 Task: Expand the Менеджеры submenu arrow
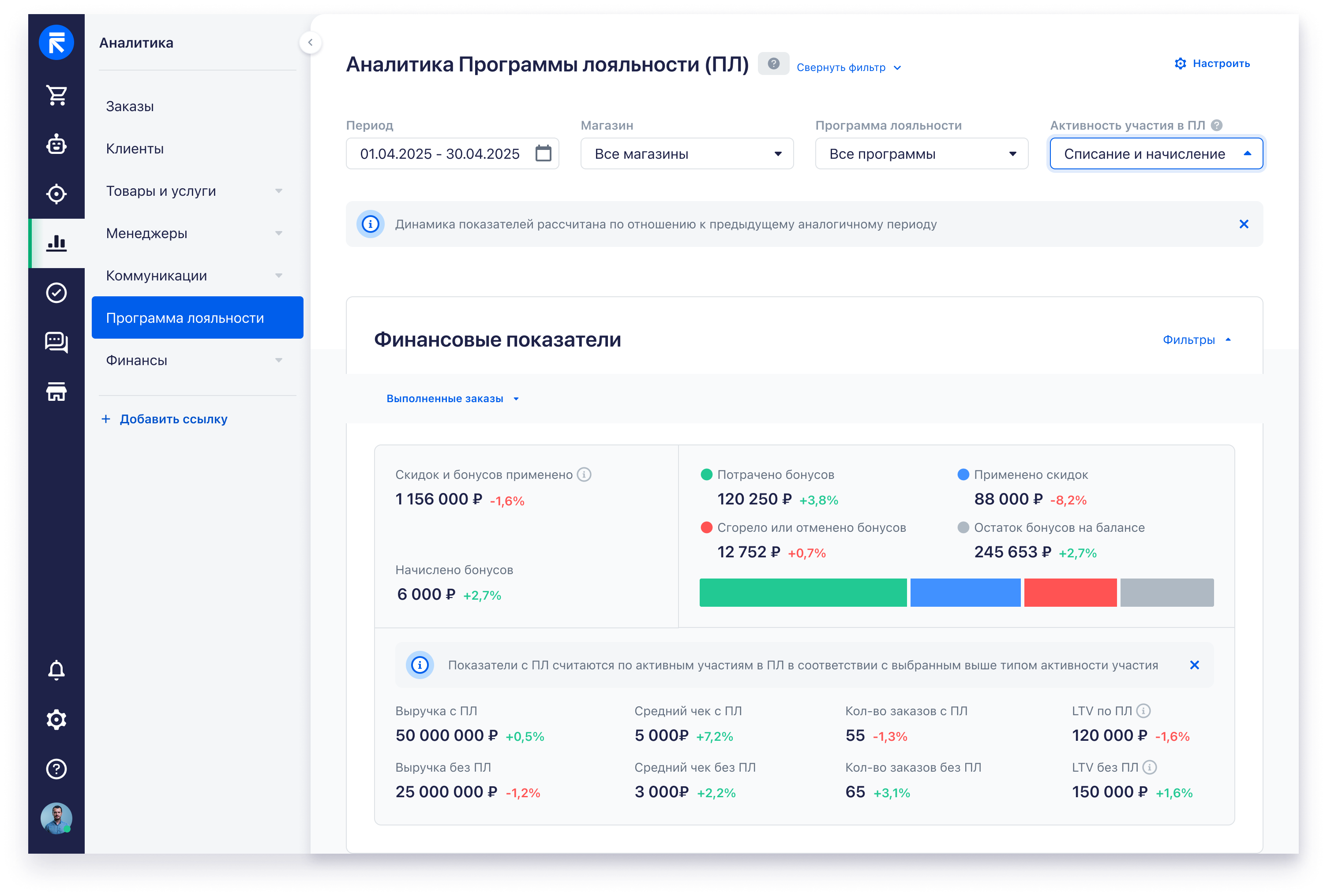(279, 233)
